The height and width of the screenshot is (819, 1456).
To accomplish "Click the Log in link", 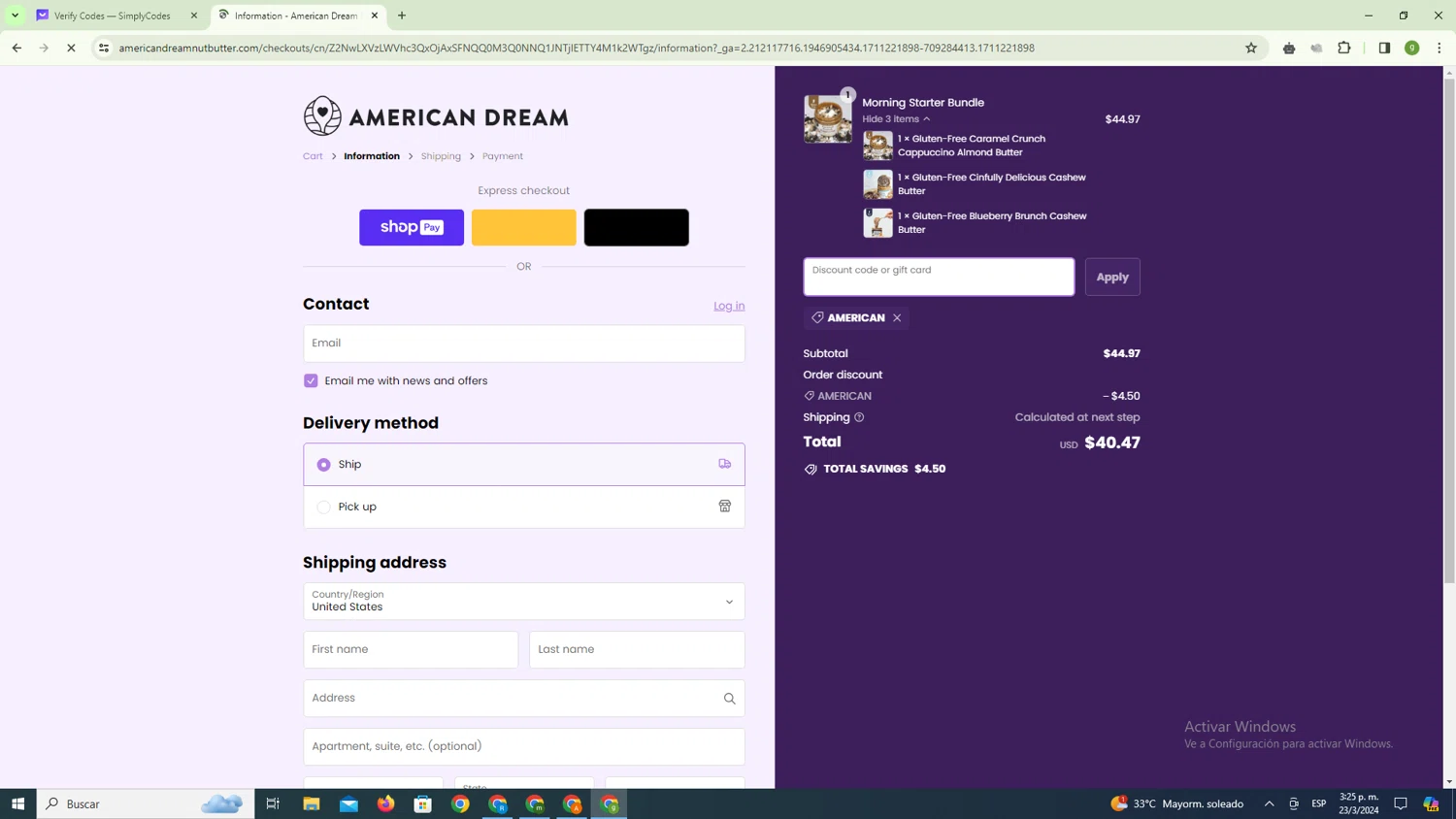I will tap(729, 306).
